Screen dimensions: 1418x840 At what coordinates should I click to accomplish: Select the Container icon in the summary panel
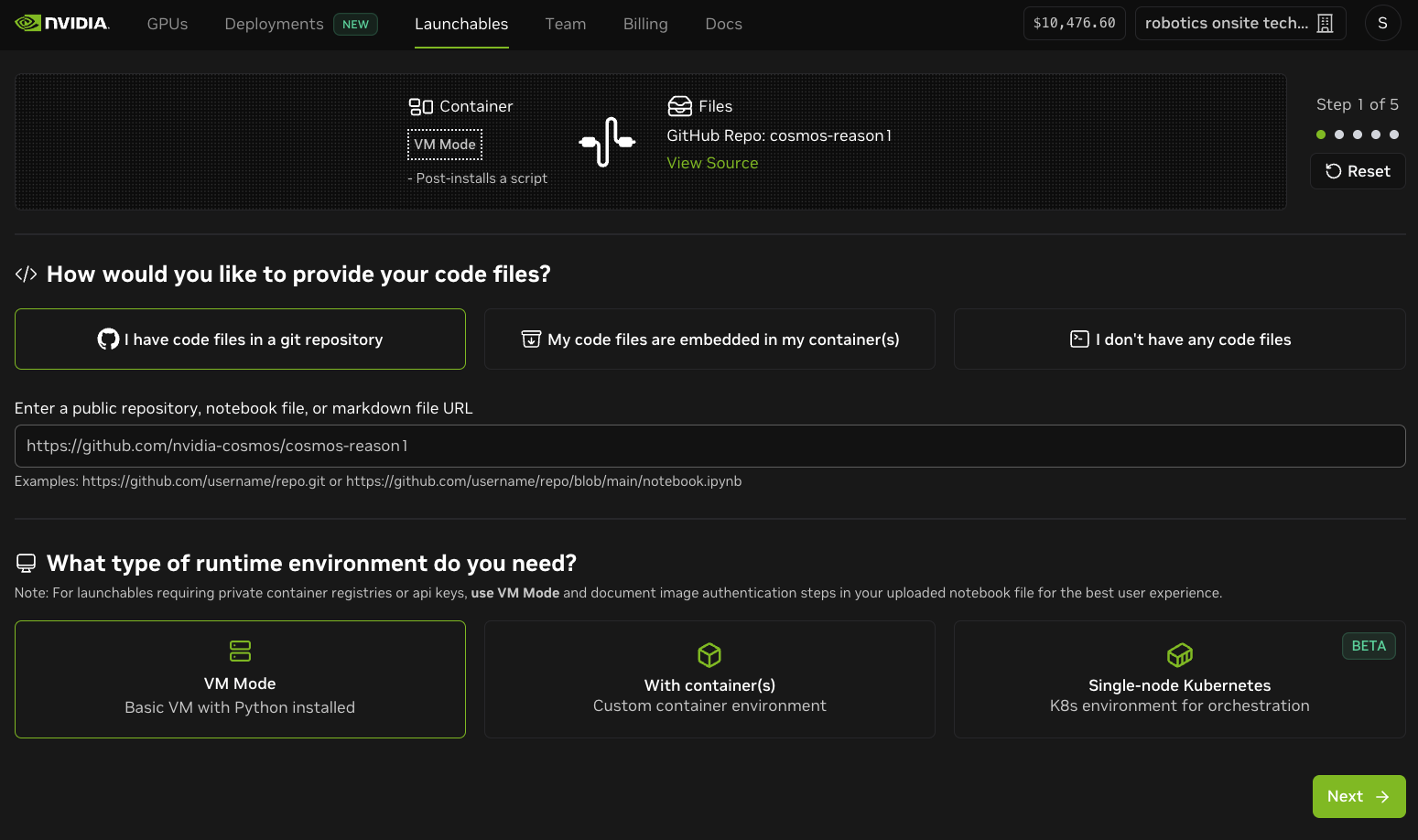coord(420,106)
